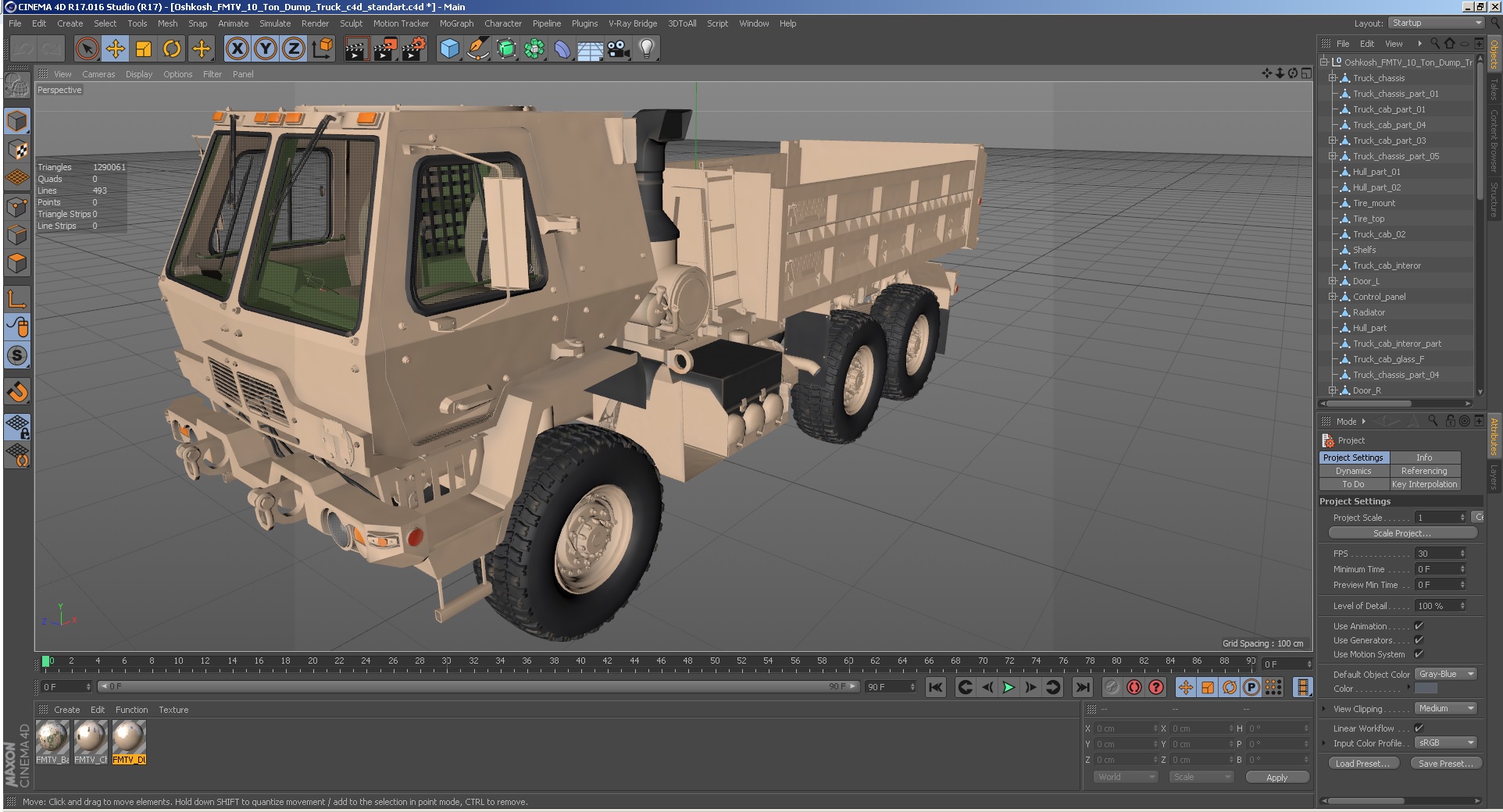Click the Scale Project button
Screen dimensions: 1503x812
click(x=1402, y=533)
